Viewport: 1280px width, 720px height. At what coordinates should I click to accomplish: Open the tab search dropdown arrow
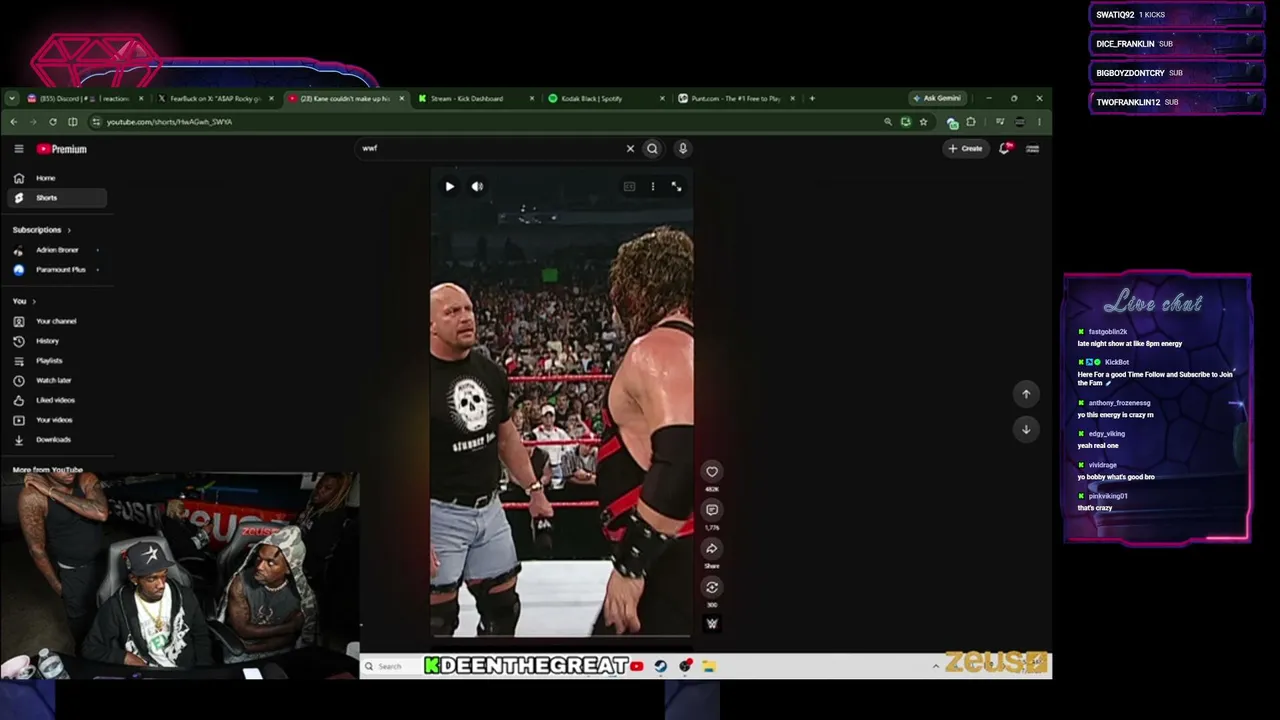(11, 99)
